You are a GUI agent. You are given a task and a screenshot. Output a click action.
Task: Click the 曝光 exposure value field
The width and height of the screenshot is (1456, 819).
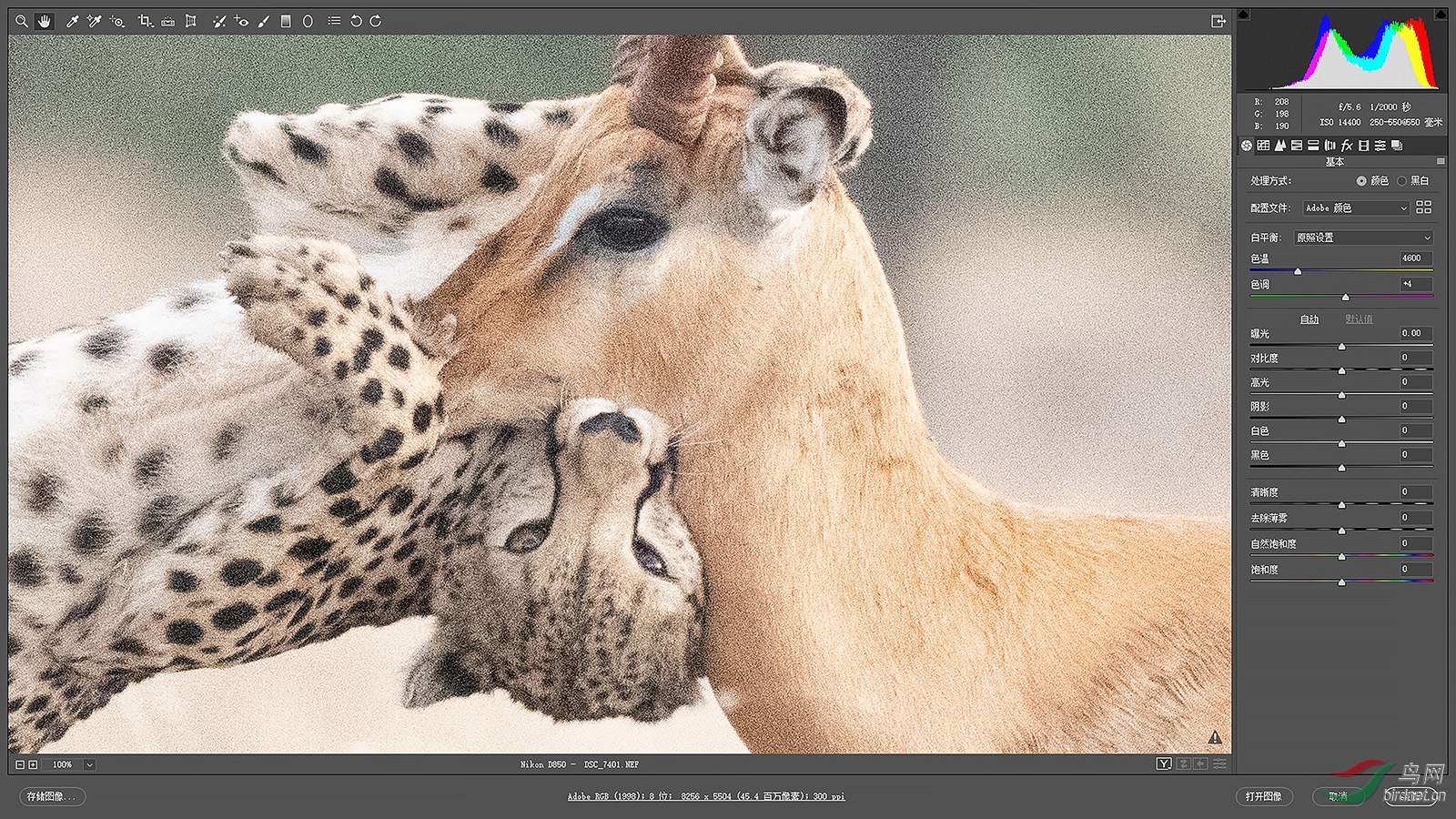1415,334
